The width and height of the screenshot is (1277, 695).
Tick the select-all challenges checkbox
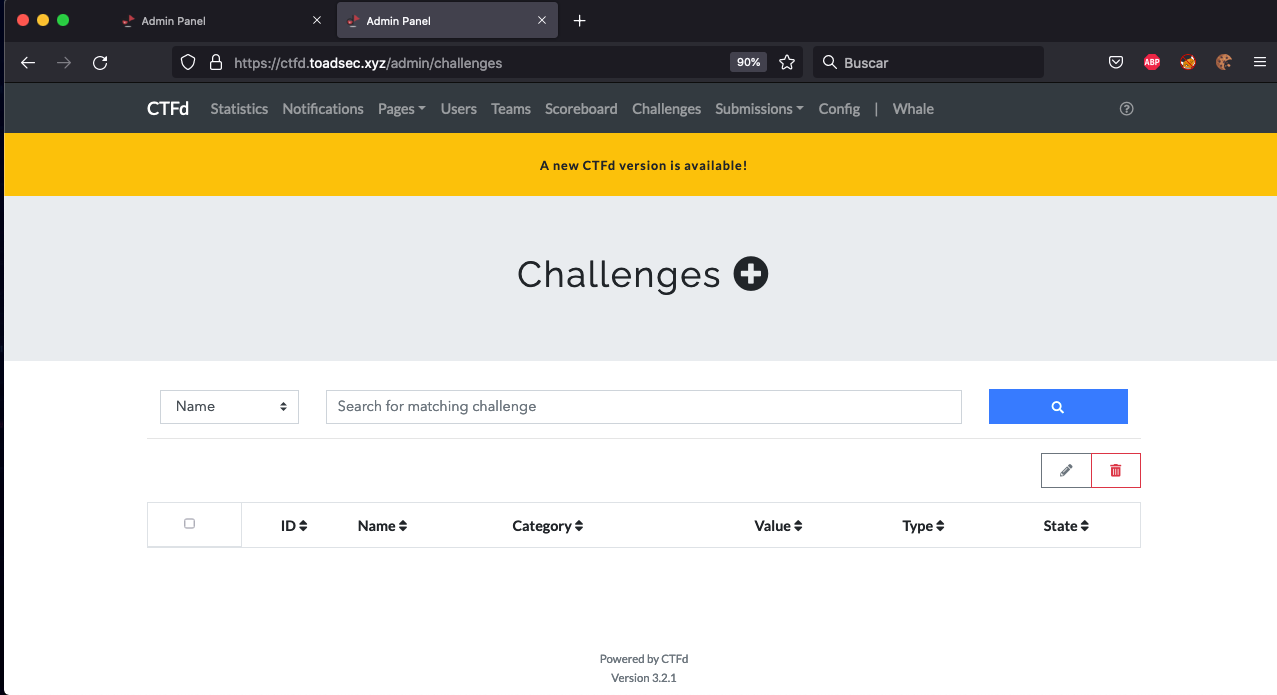(x=190, y=524)
